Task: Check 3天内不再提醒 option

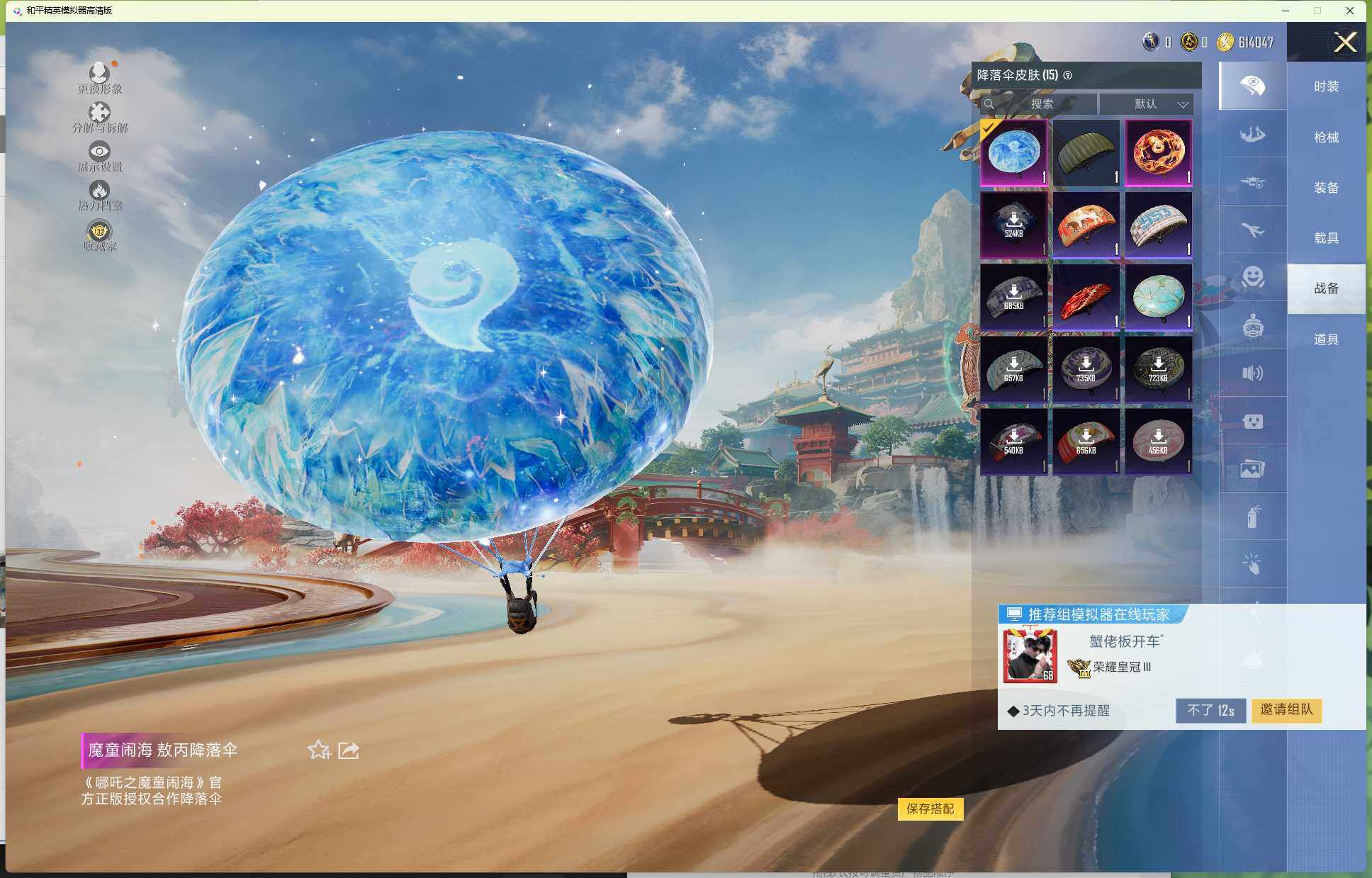Action: click(x=1013, y=711)
